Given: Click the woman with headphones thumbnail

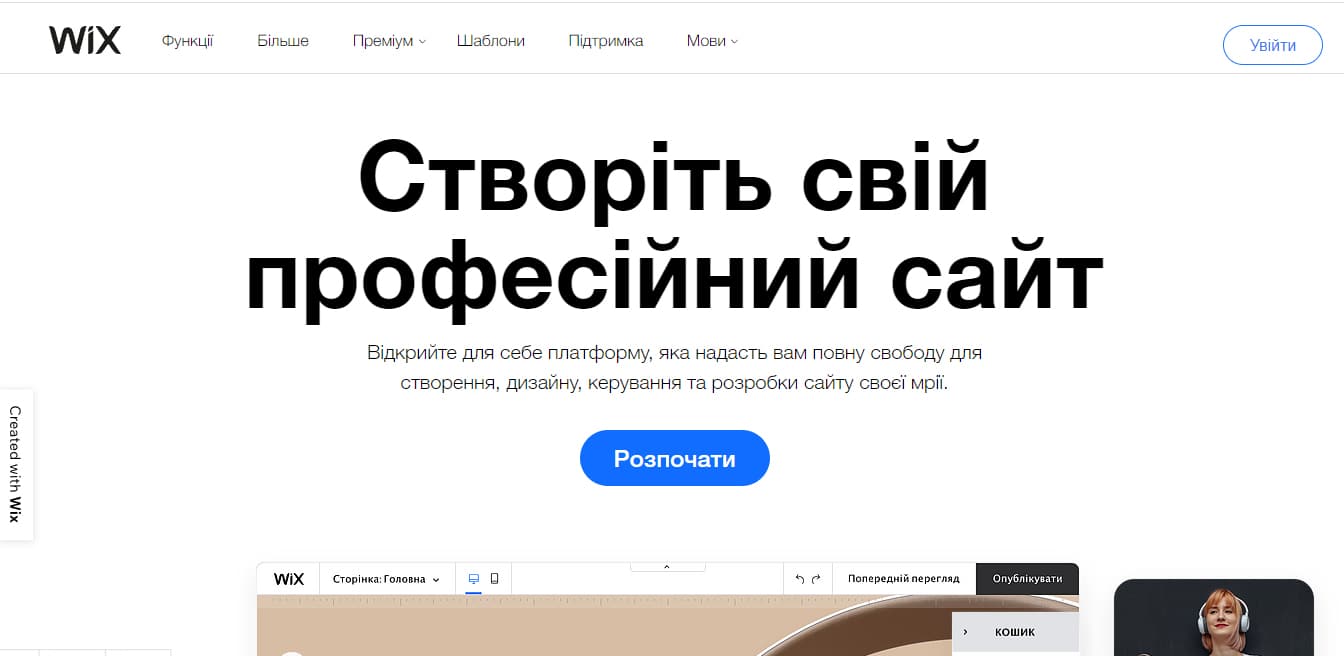Looking at the screenshot, I should click(x=1214, y=617).
